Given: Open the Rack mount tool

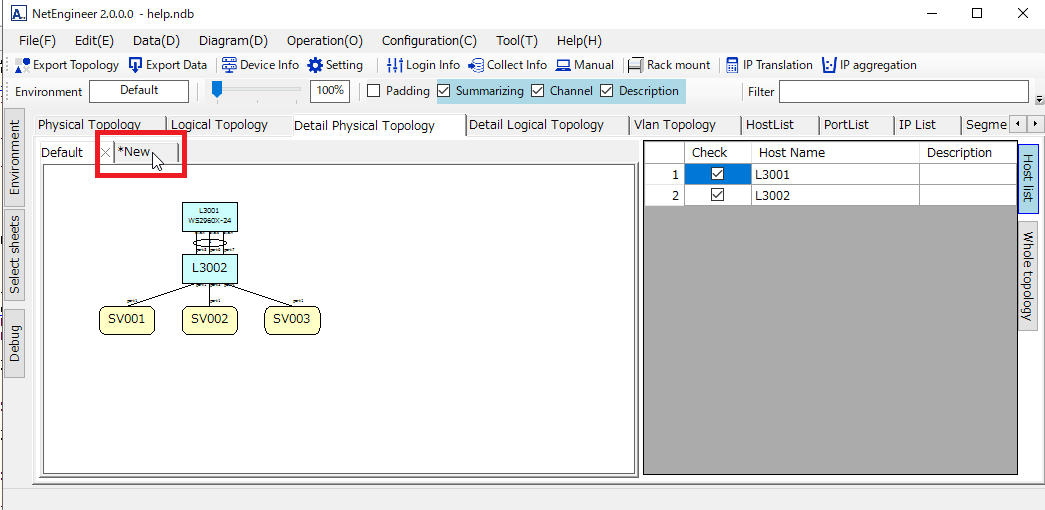Looking at the screenshot, I should [x=635, y=65].
